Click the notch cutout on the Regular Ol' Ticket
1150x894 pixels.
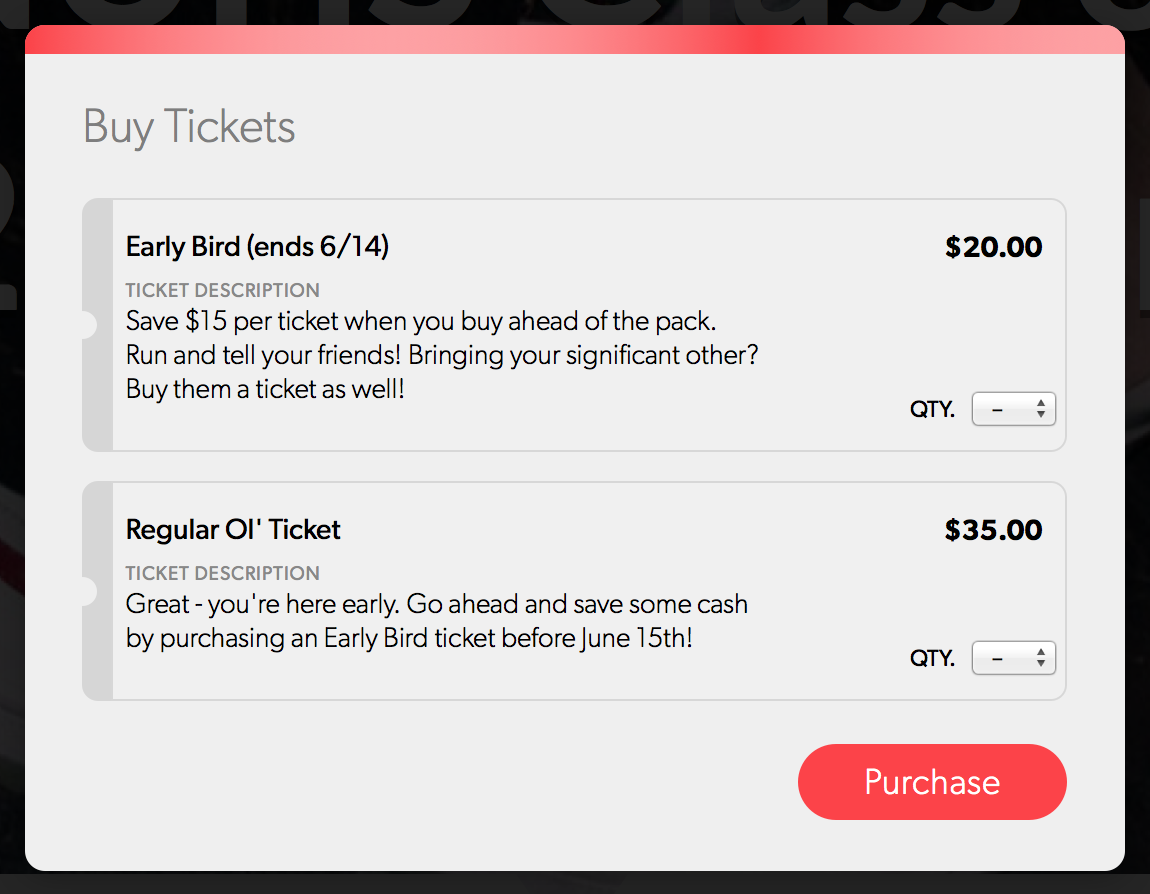(x=86, y=591)
